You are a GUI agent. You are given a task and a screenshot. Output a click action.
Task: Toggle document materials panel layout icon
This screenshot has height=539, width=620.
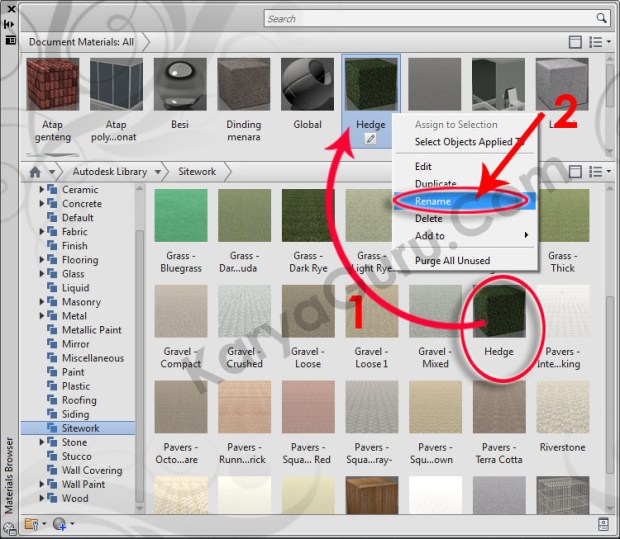575,42
